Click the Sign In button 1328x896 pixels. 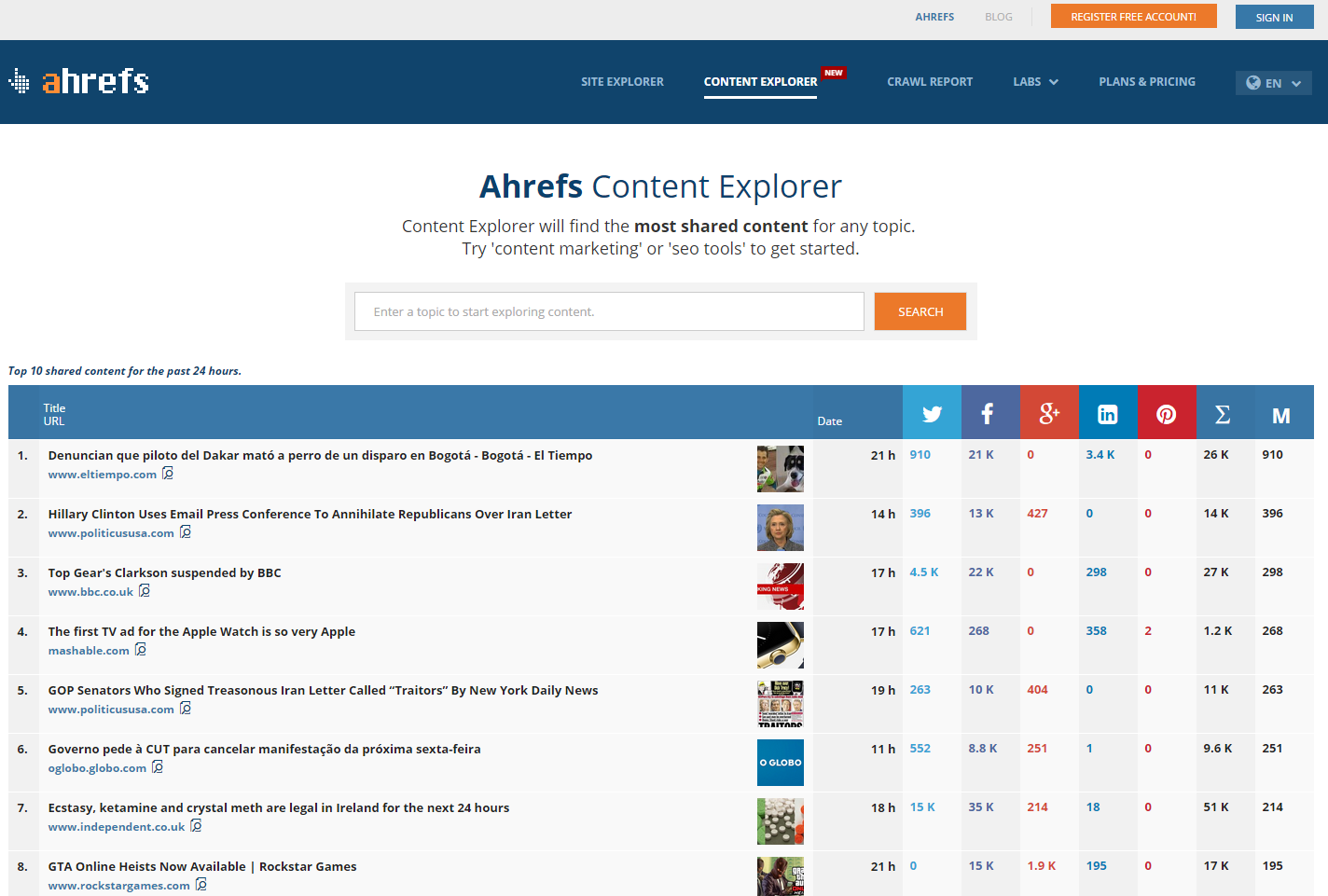1275,17
